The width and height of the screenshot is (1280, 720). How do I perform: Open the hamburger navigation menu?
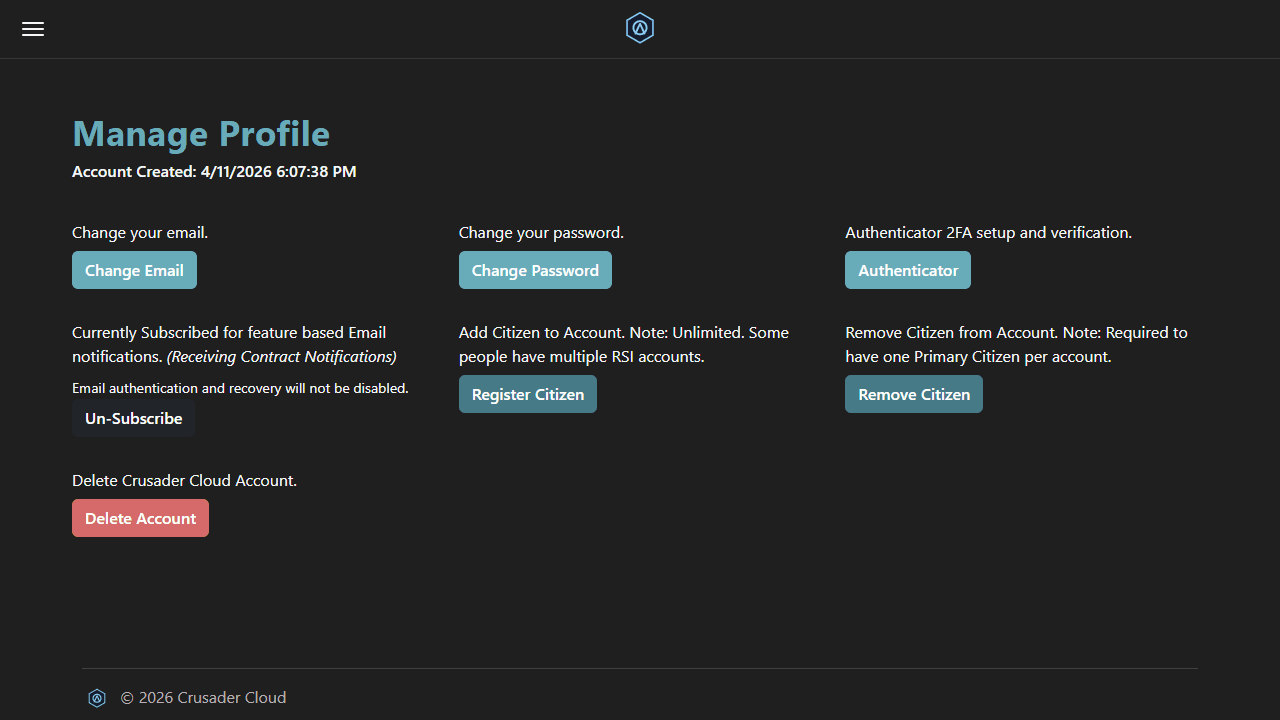pyautogui.click(x=32, y=28)
